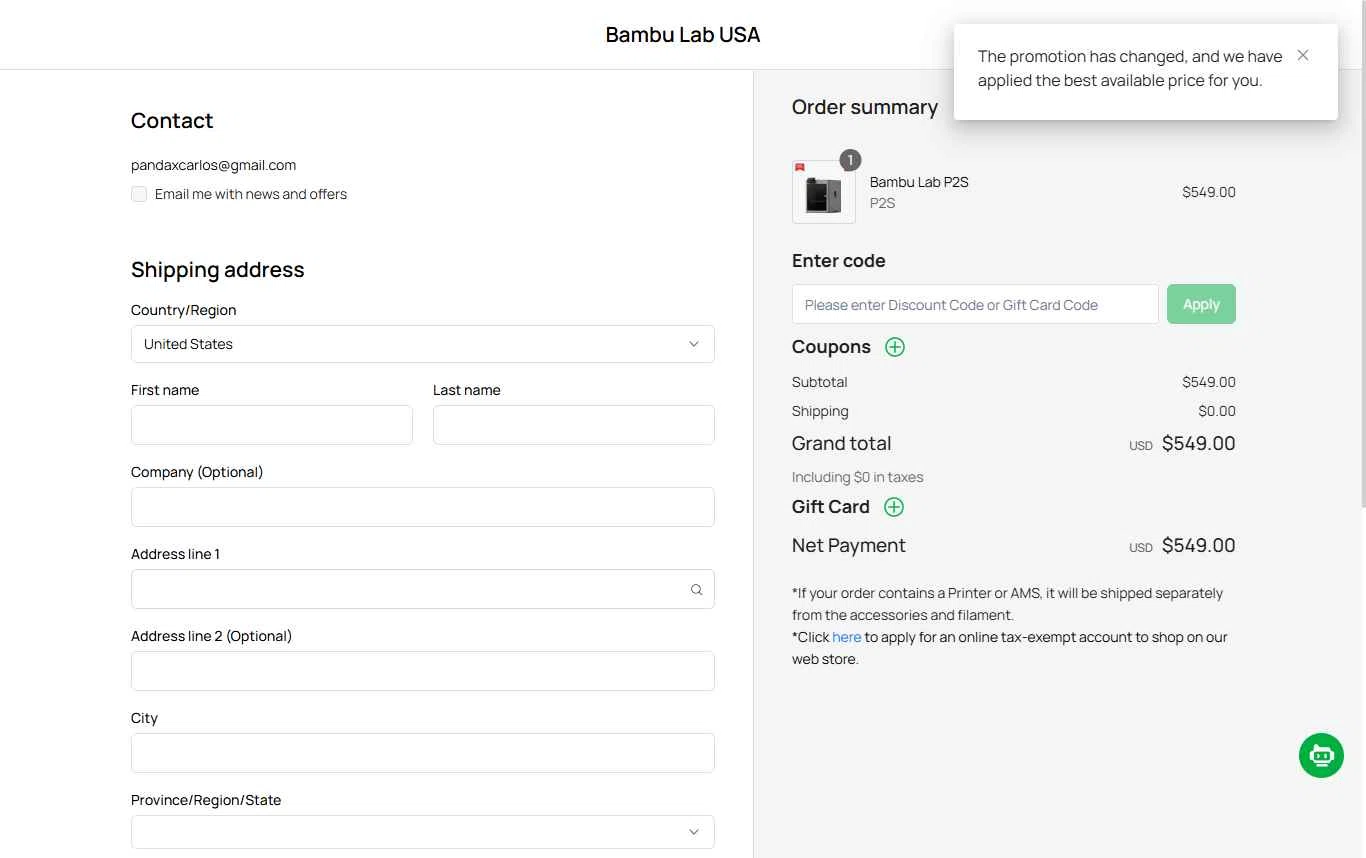Click the Bambu Lab P2S product name
This screenshot has width=1366, height=858.
919,182
